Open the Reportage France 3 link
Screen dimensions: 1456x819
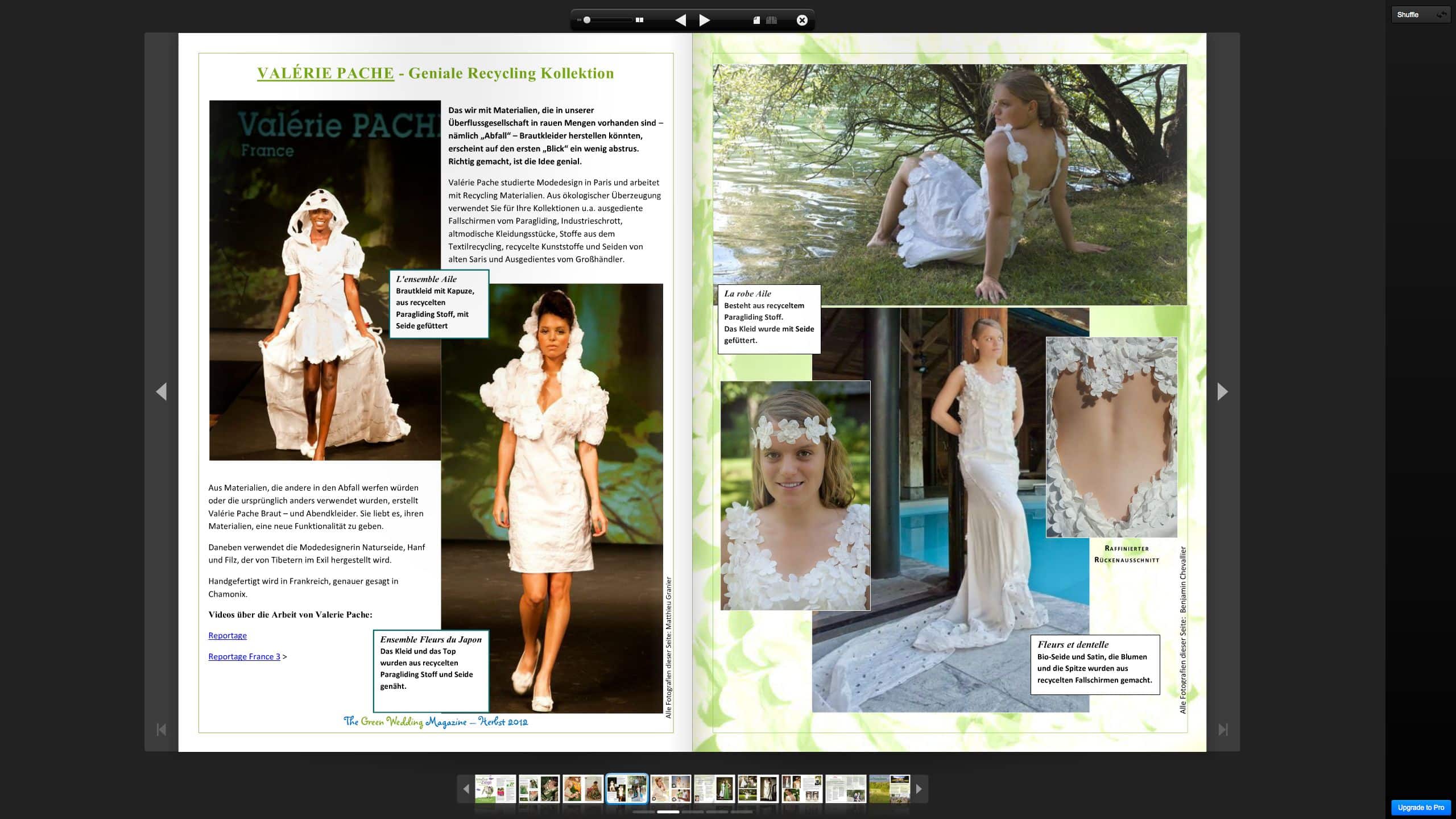point(244,656)
